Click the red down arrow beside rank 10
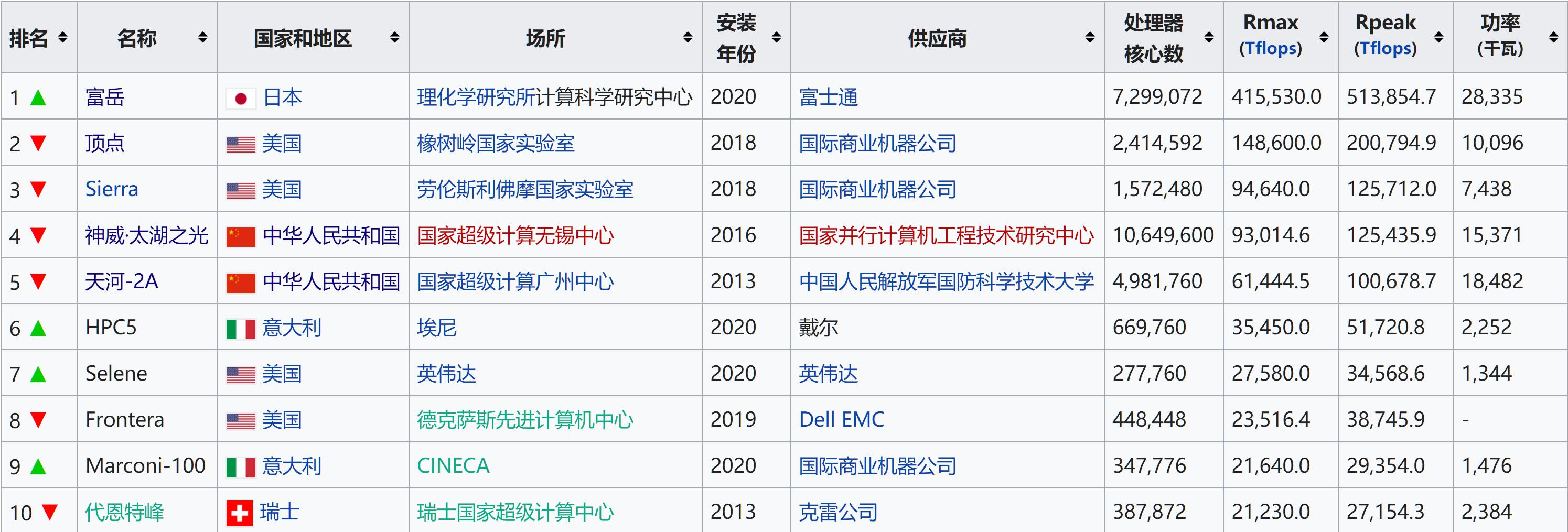 50,512
